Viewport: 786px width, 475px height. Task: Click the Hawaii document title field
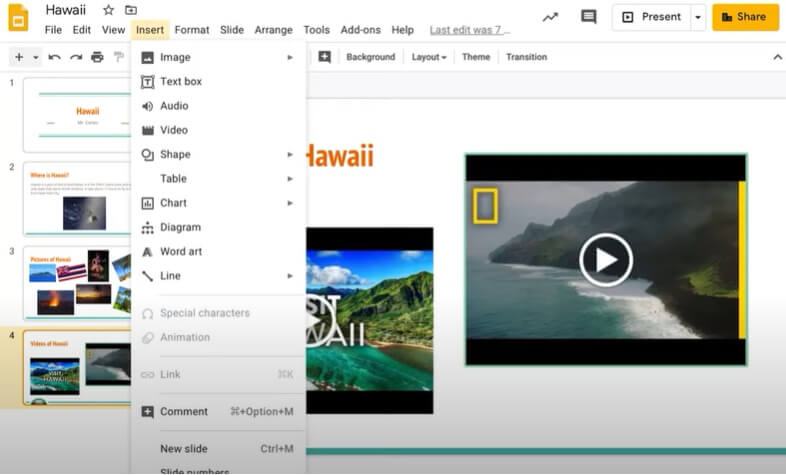[66, 10]
